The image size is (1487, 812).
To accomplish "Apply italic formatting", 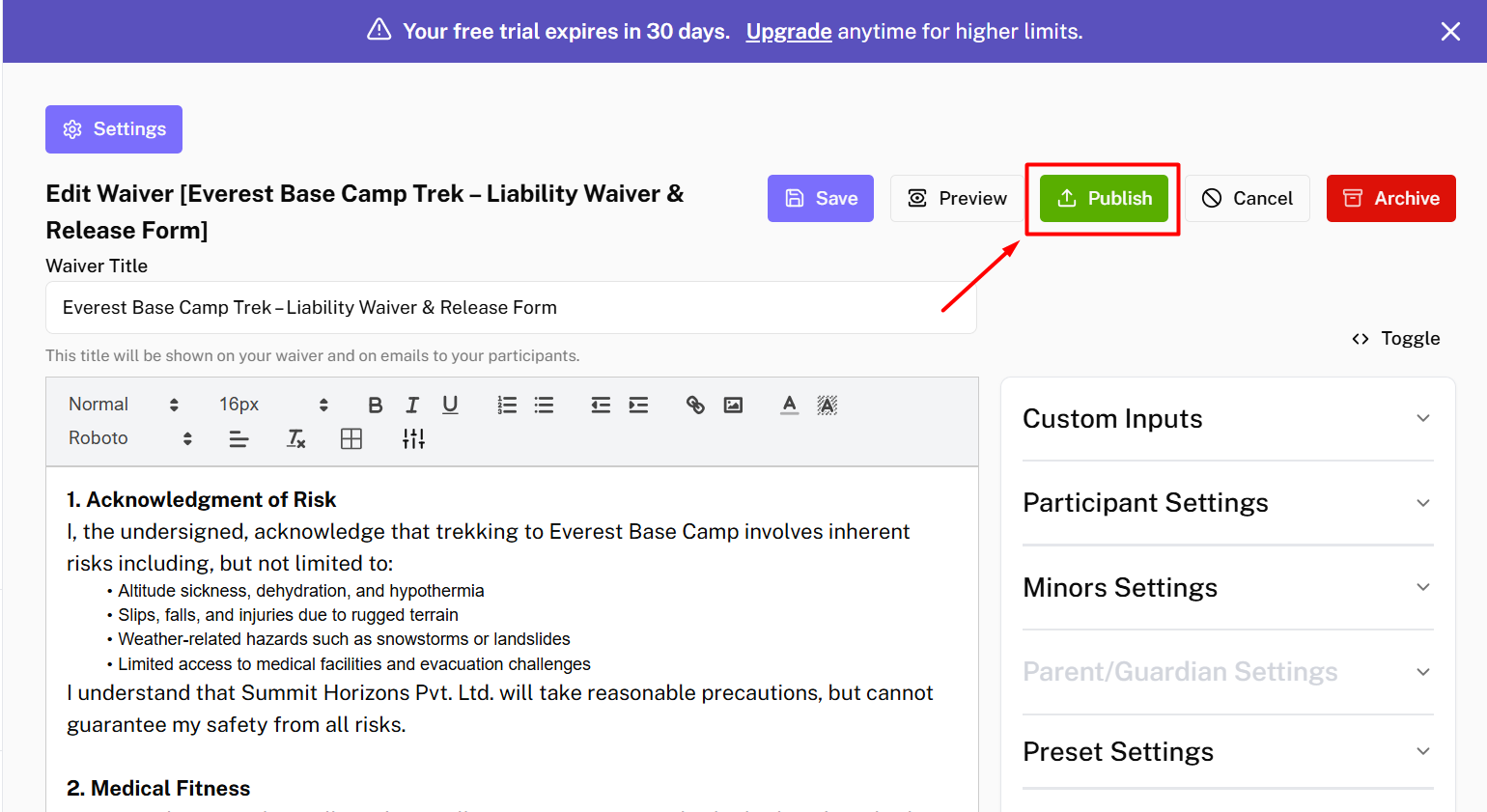I will 412,405.
